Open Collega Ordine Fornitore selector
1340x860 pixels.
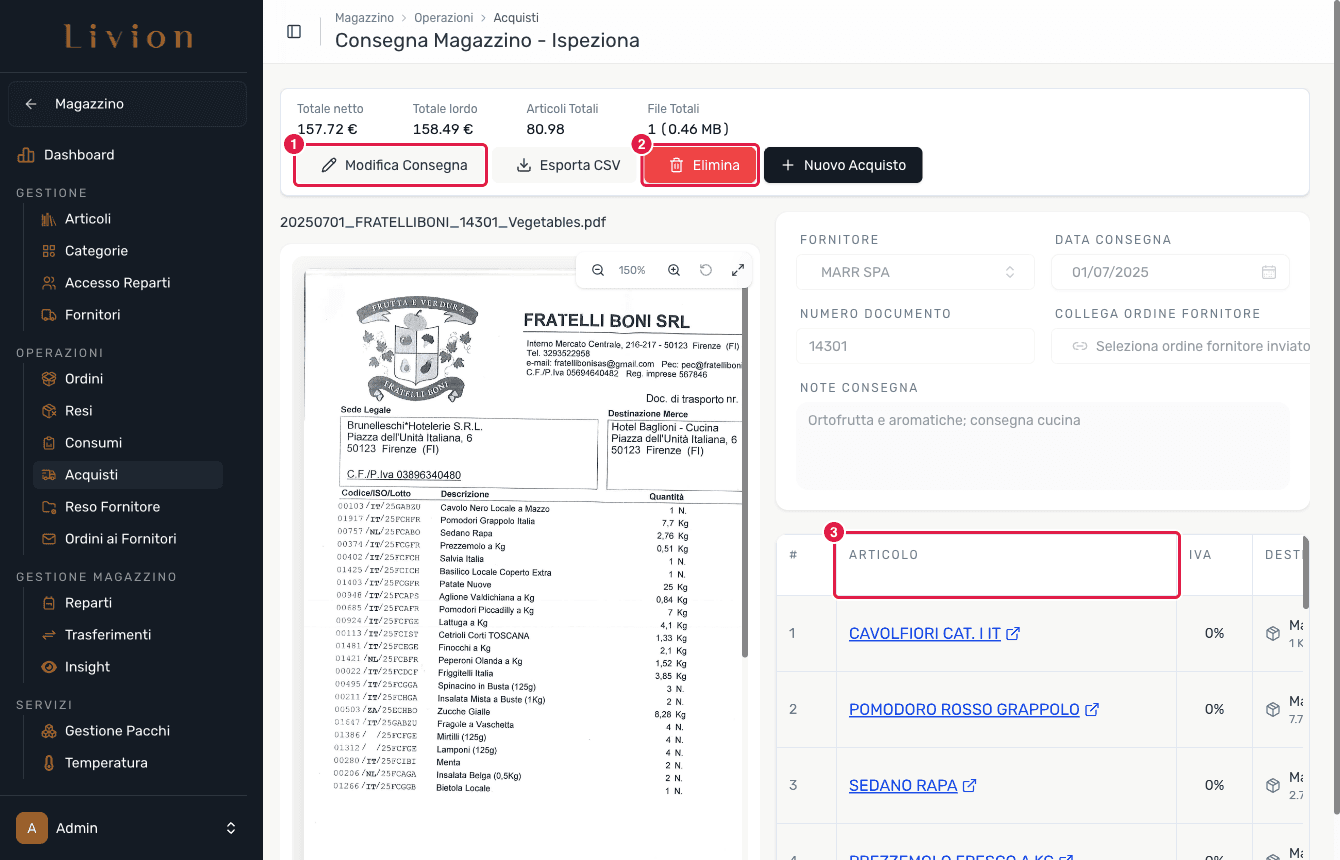(x=1182, y=346)
